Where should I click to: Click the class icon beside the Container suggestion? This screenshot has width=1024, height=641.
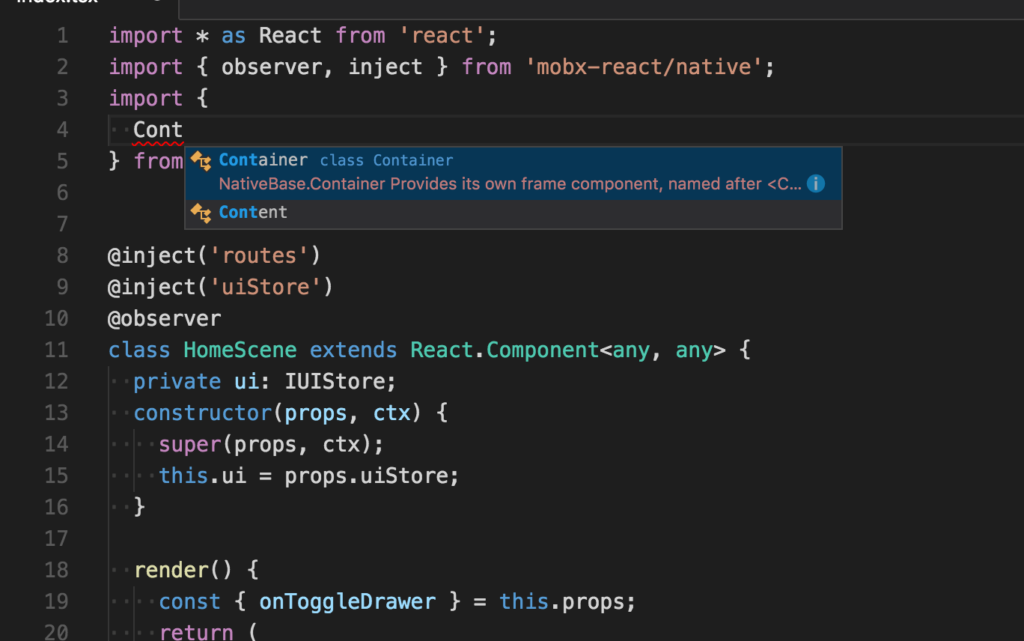point(201,161)
